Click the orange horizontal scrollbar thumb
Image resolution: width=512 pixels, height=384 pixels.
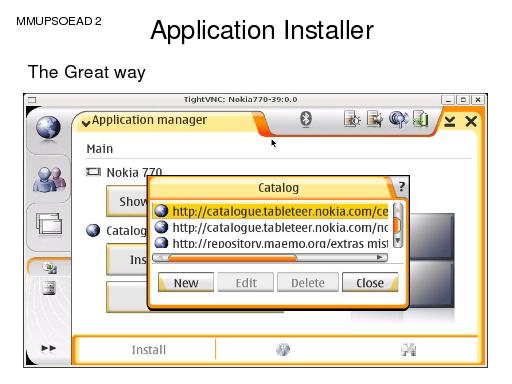232,258
